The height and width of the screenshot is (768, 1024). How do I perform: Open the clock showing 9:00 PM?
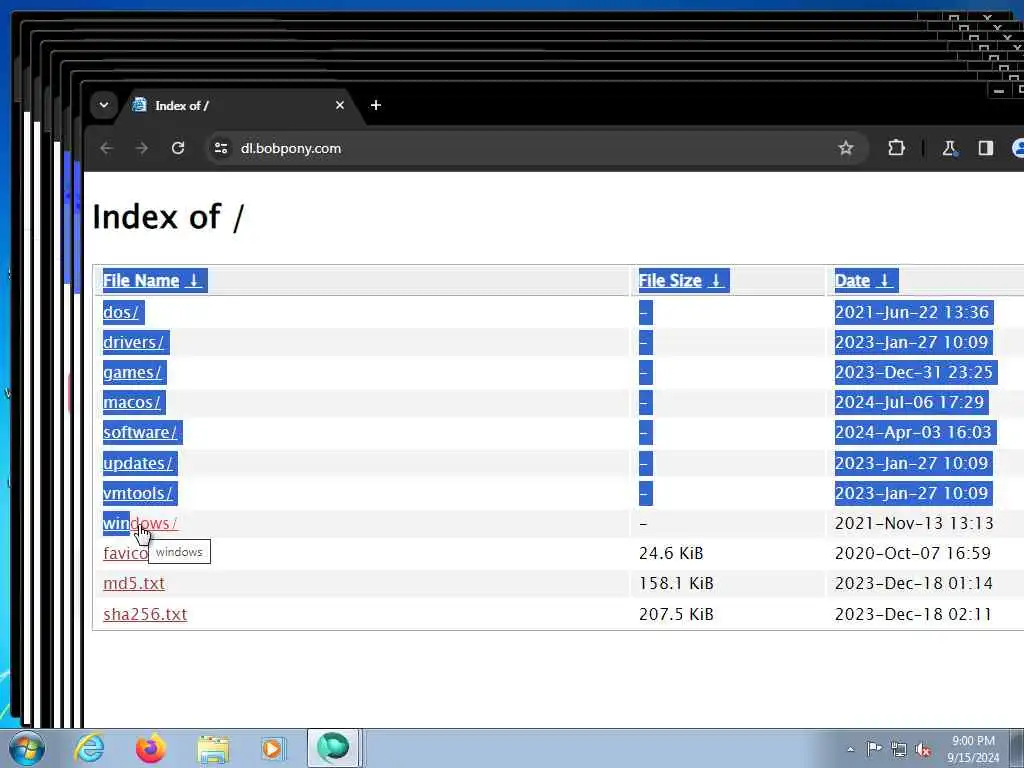pyautogui.click(x=973, y=749)
